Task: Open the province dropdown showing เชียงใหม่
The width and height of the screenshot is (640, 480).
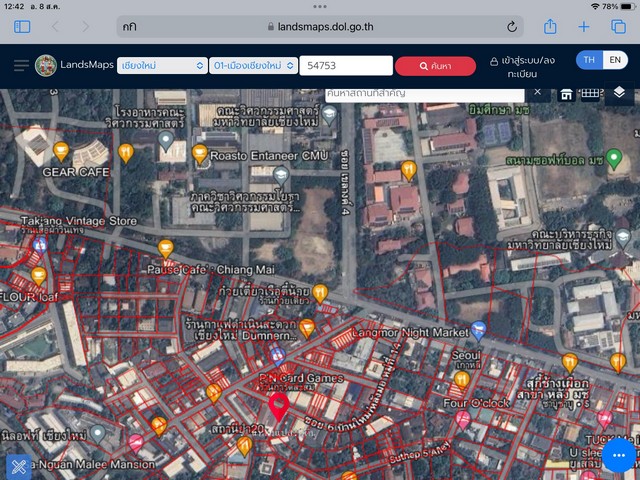Action: tap(162, 65)
